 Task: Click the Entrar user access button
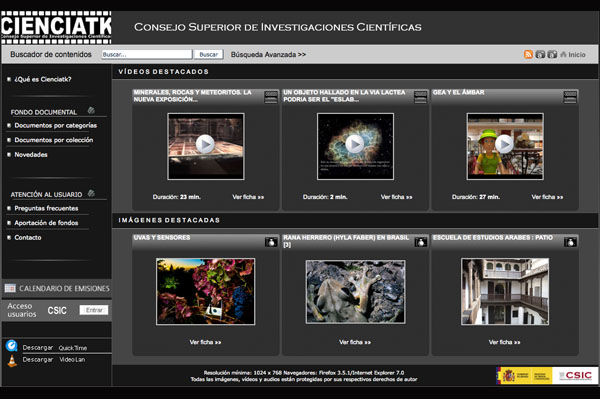[94, 310]
